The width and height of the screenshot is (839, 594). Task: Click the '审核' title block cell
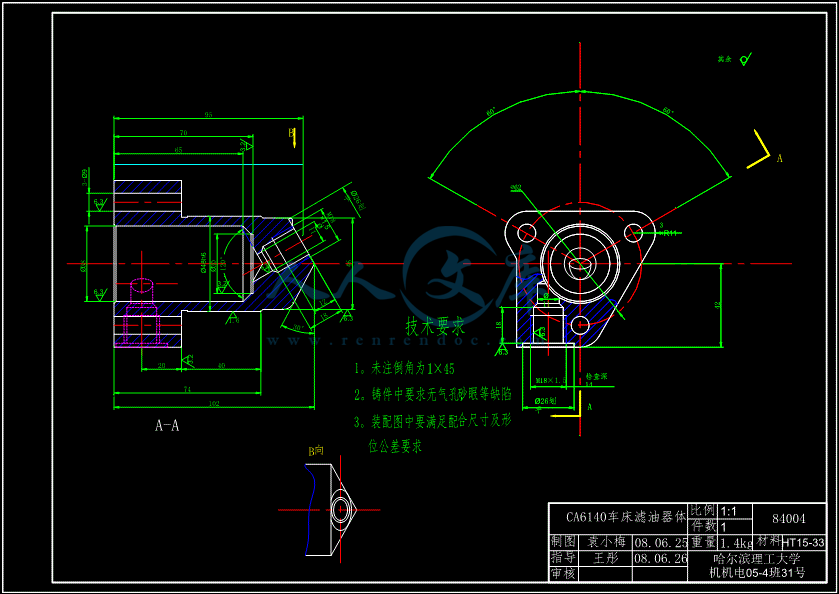(562, 574)
